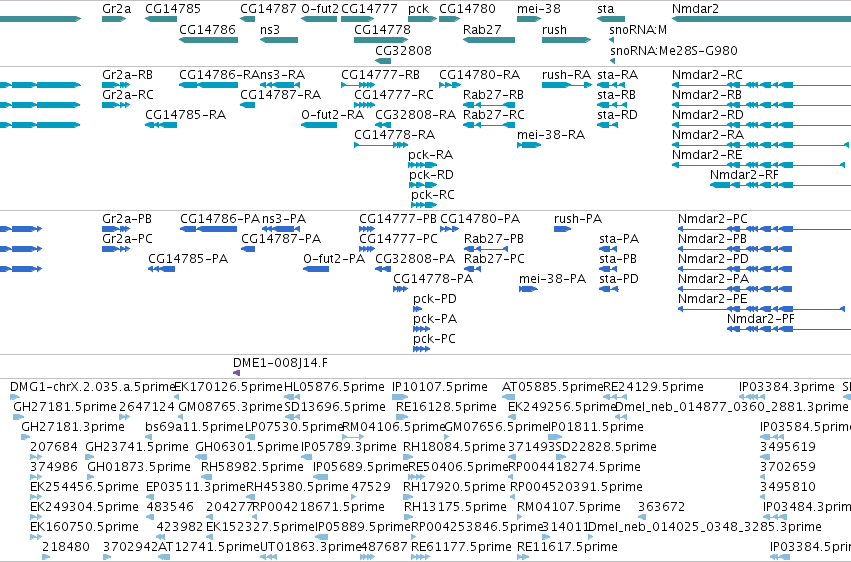Image resolution: width=851 pixels, height=562 pixels.
Task: Click the ns3 gene label
Action: click(270, 29)
